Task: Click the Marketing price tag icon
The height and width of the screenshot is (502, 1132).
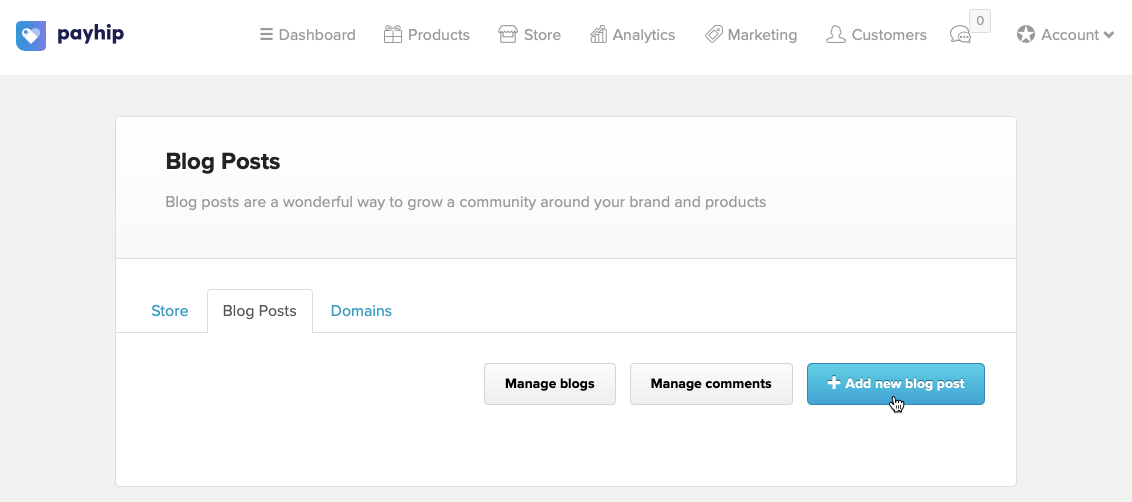Action: tap(714, 35)
